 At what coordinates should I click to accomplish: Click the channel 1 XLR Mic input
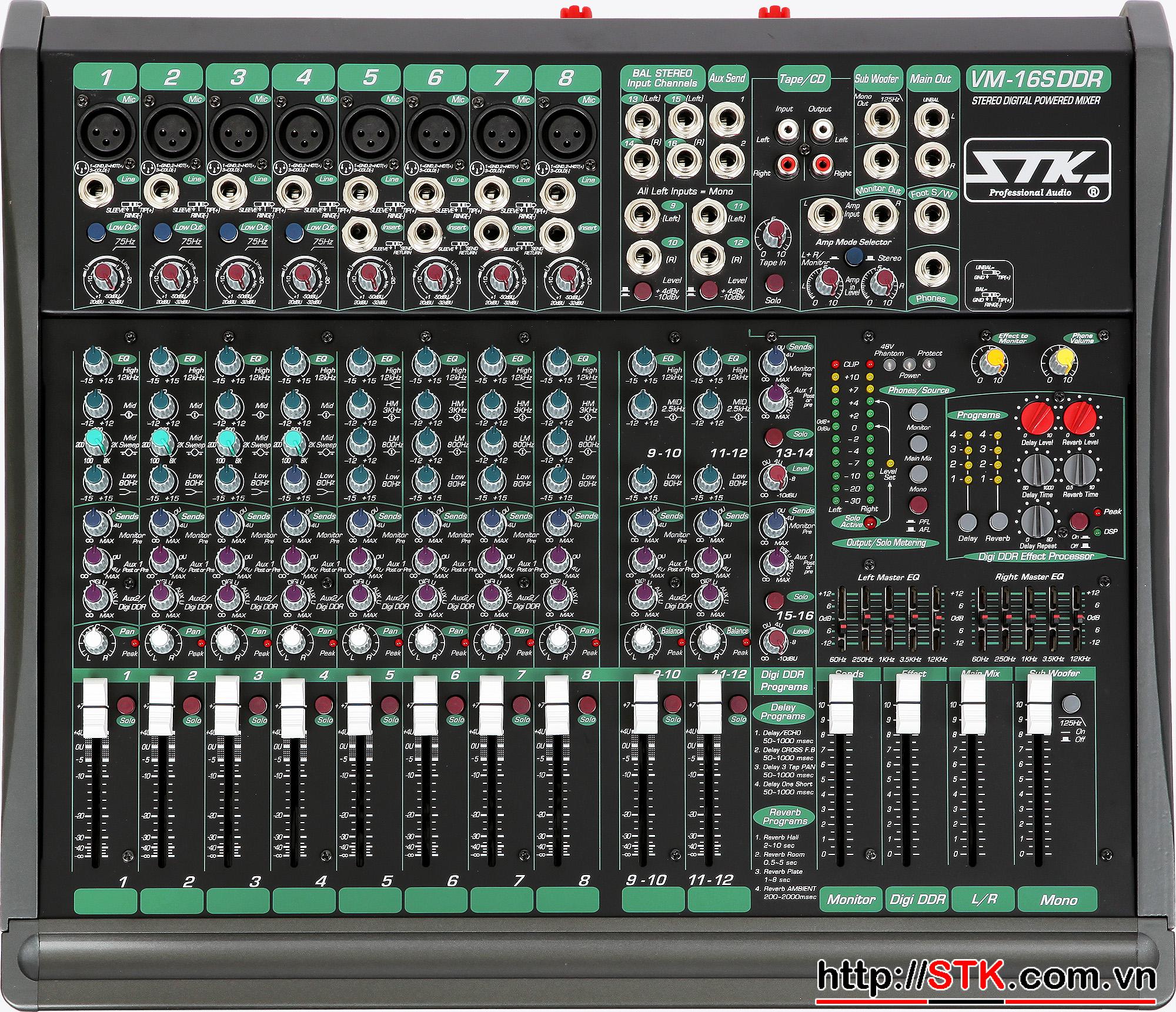105,133
